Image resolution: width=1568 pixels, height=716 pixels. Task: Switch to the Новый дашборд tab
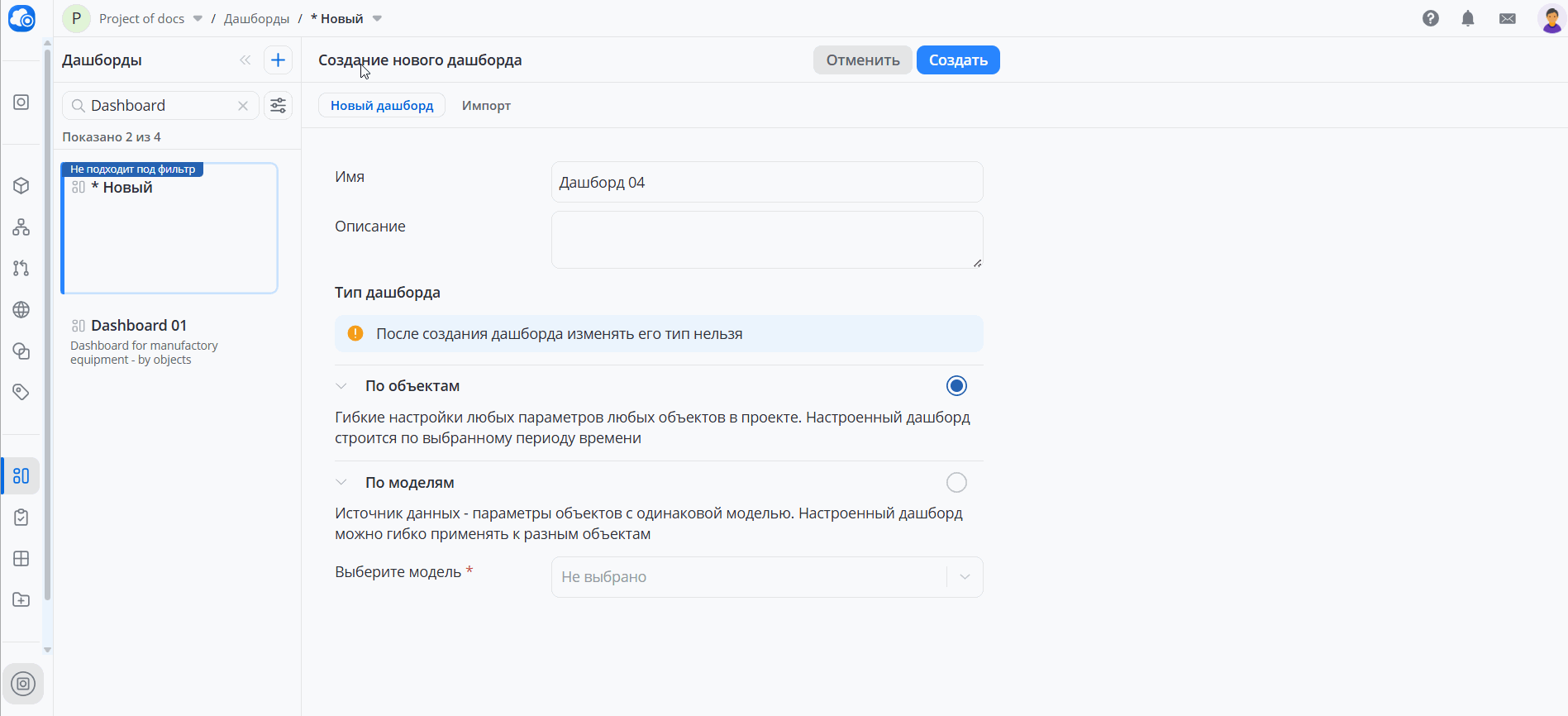coord(382,106)
